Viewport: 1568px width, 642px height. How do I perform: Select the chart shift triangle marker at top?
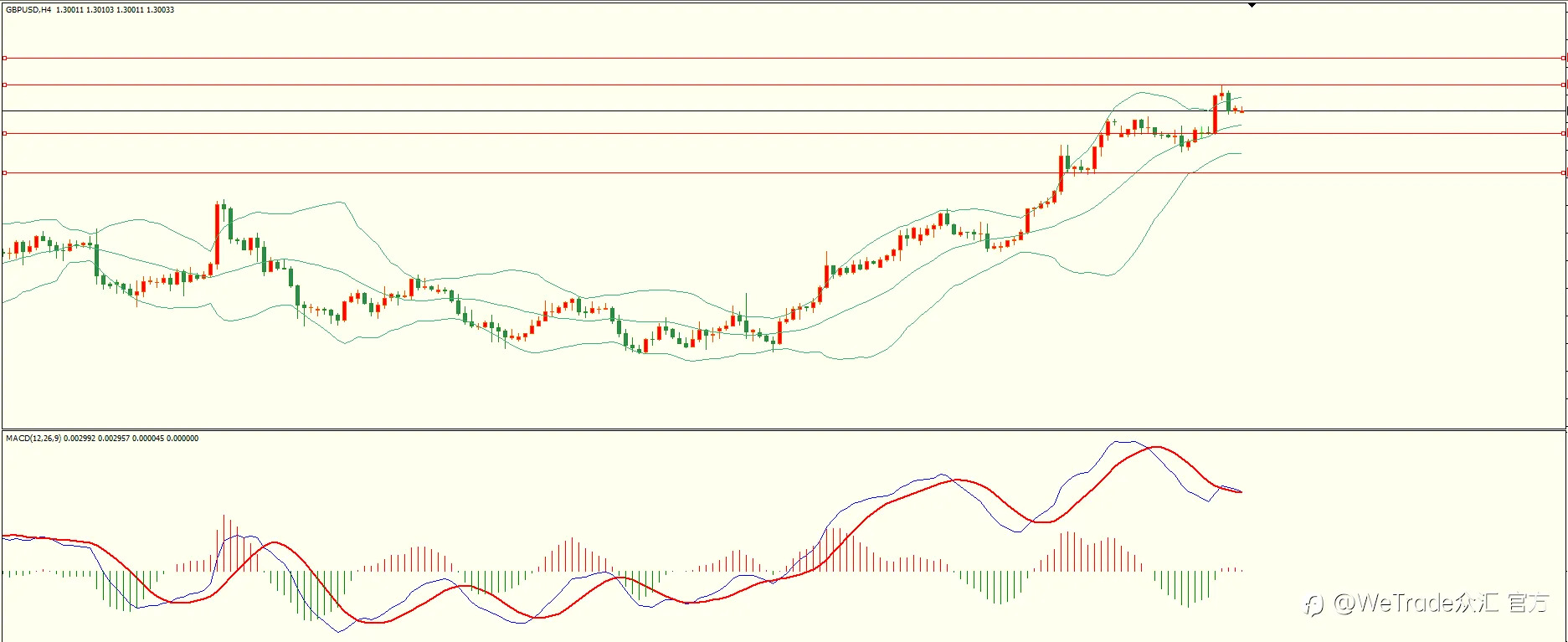(1252, 5)
